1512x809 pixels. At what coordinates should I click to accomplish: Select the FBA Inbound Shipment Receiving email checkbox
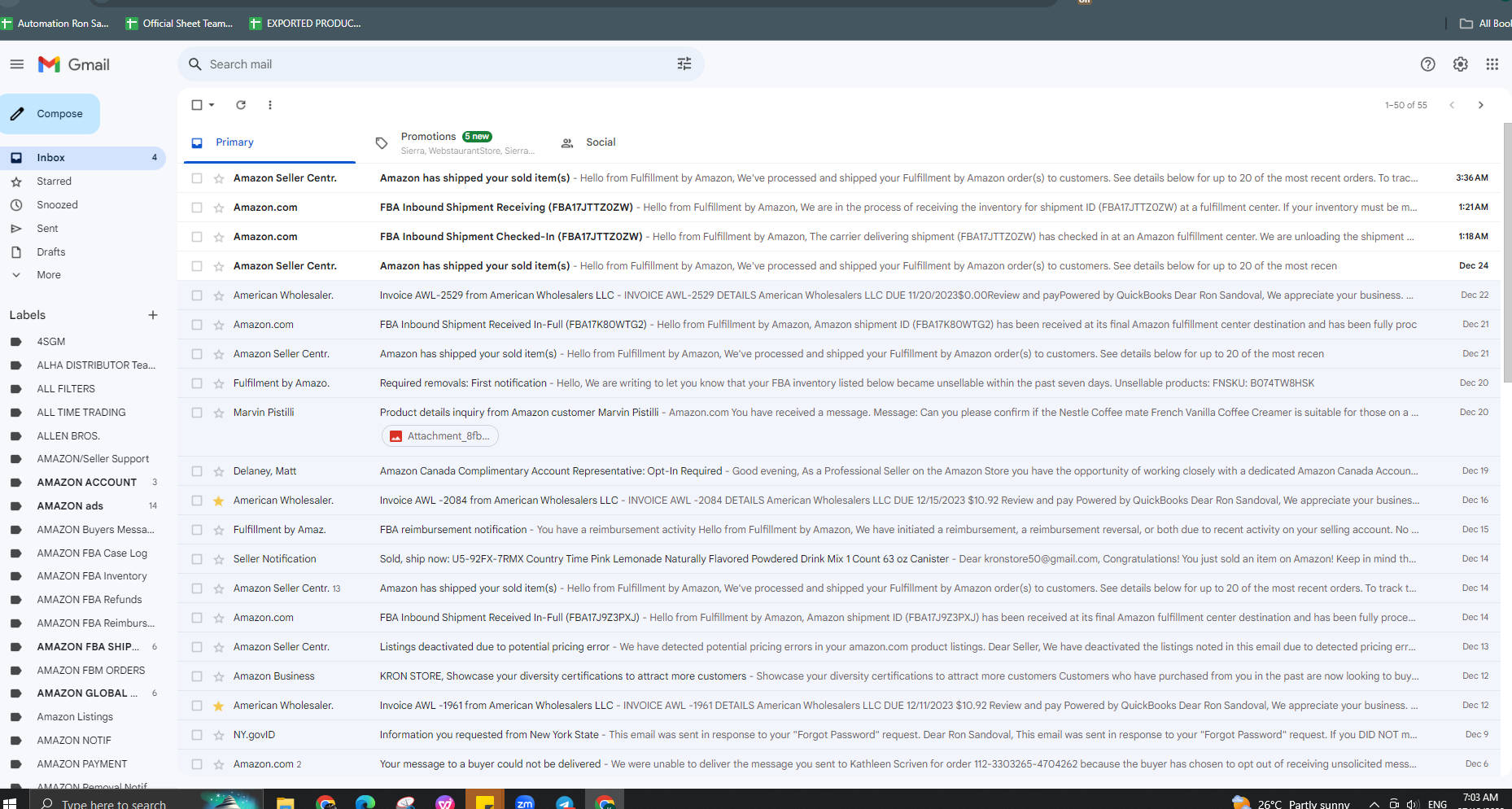click(197, 208)
